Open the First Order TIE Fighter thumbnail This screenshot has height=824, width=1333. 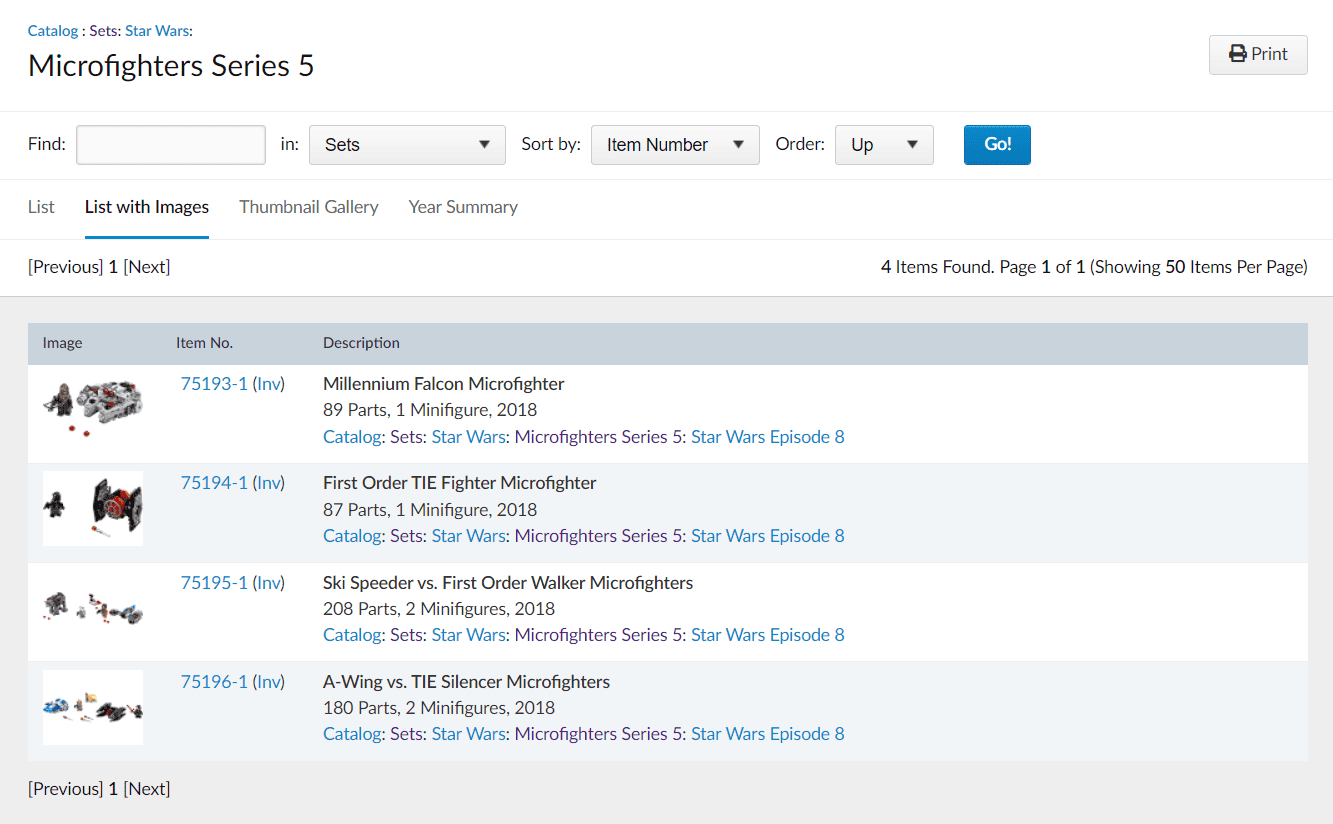tap(93, 508)
